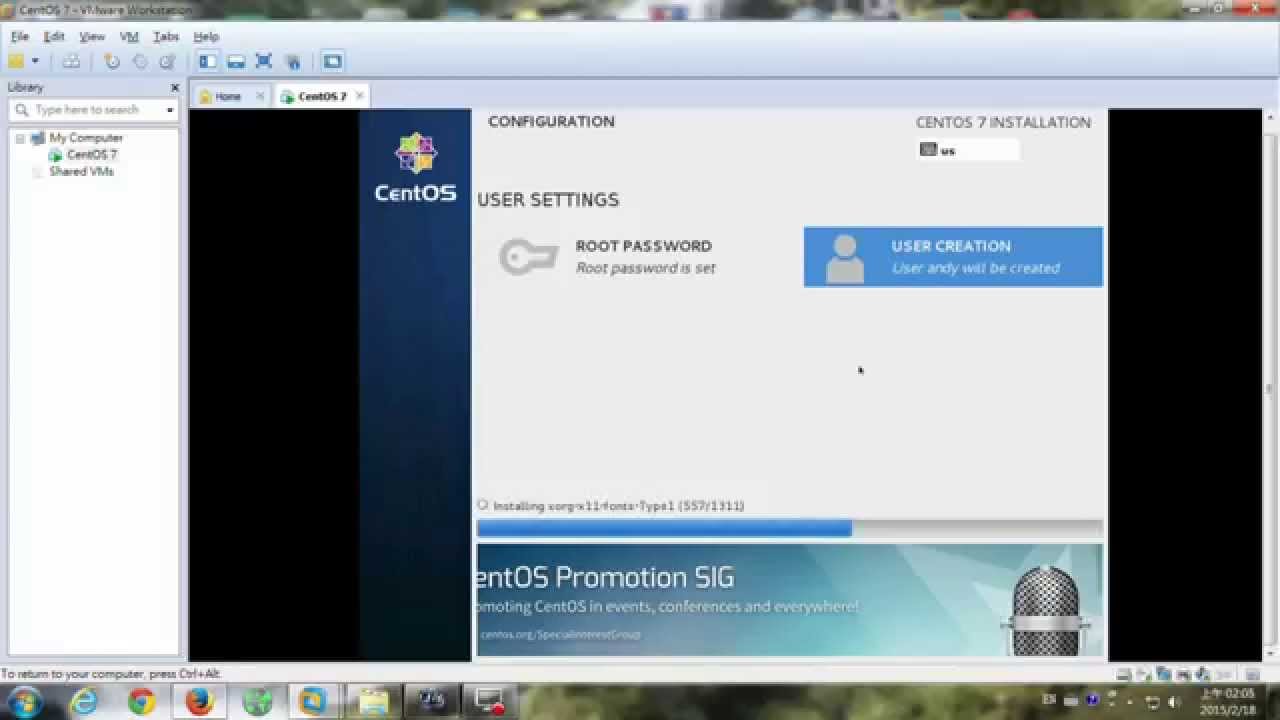1280x720 pixels.
Task: Select CentOS 7 in the library tree
Action: 92,155
